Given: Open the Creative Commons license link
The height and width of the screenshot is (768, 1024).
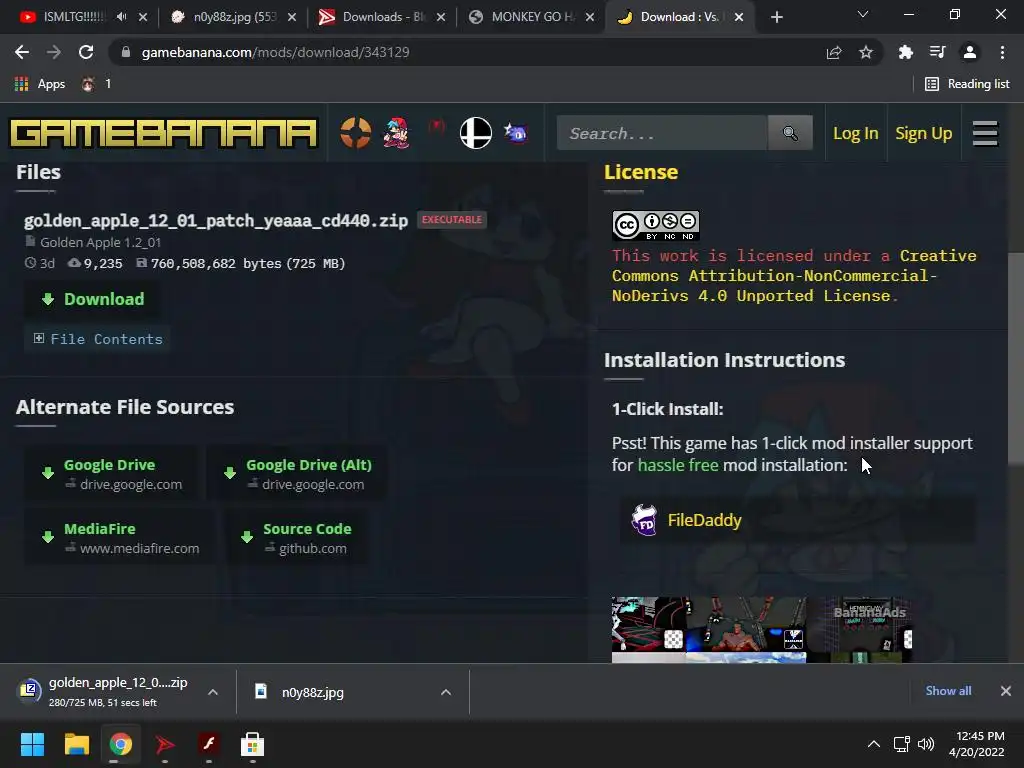Looking at the screenshot, I should click(x=793, y=276).
